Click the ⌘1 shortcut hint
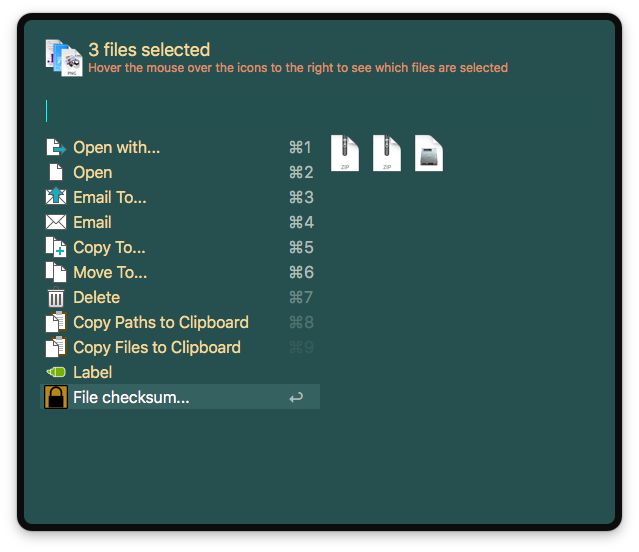This screenshot has width=639, height=552. [x=300, y=148]
